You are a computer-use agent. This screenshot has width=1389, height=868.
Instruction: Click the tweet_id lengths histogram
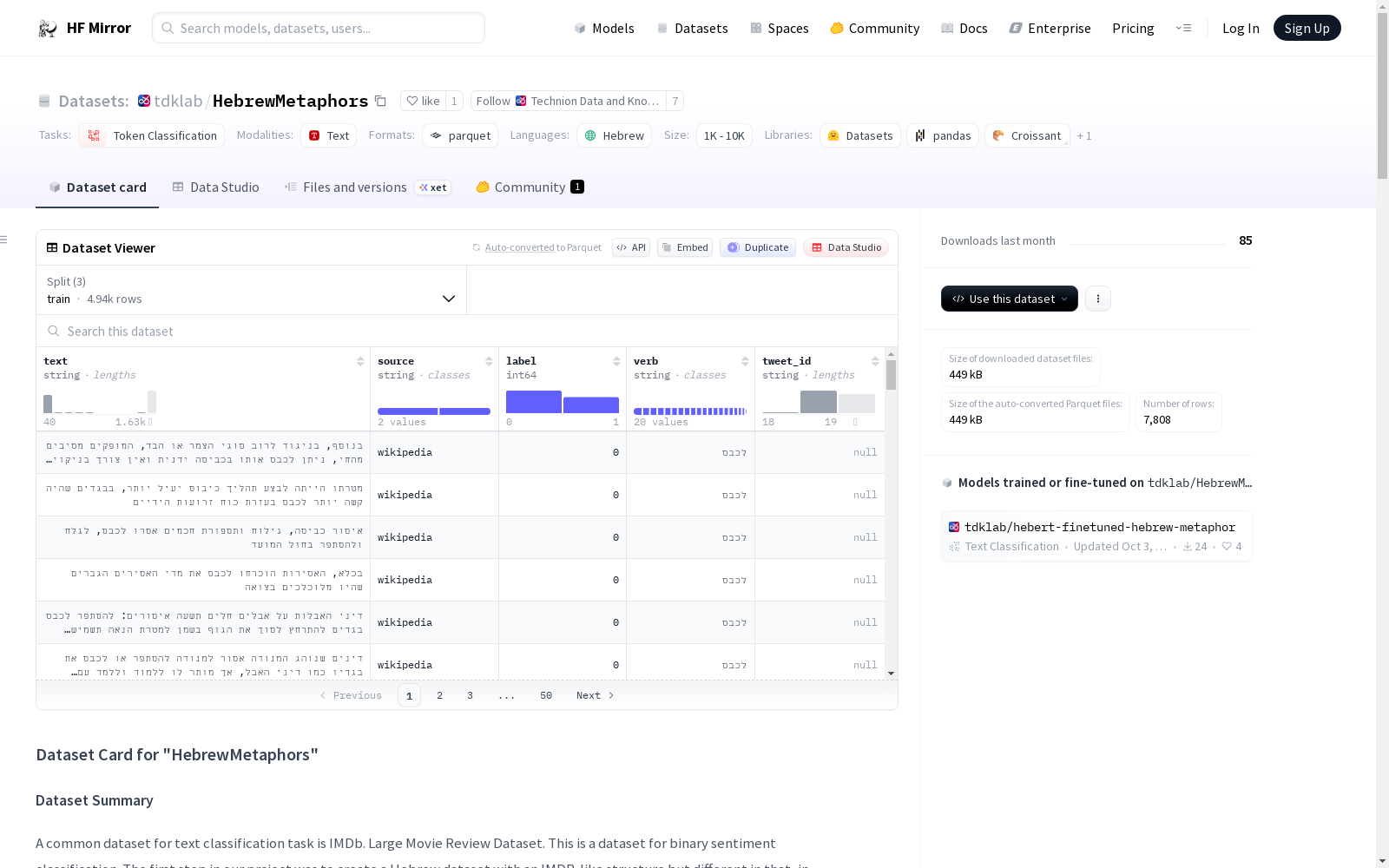tap(819, 402)
